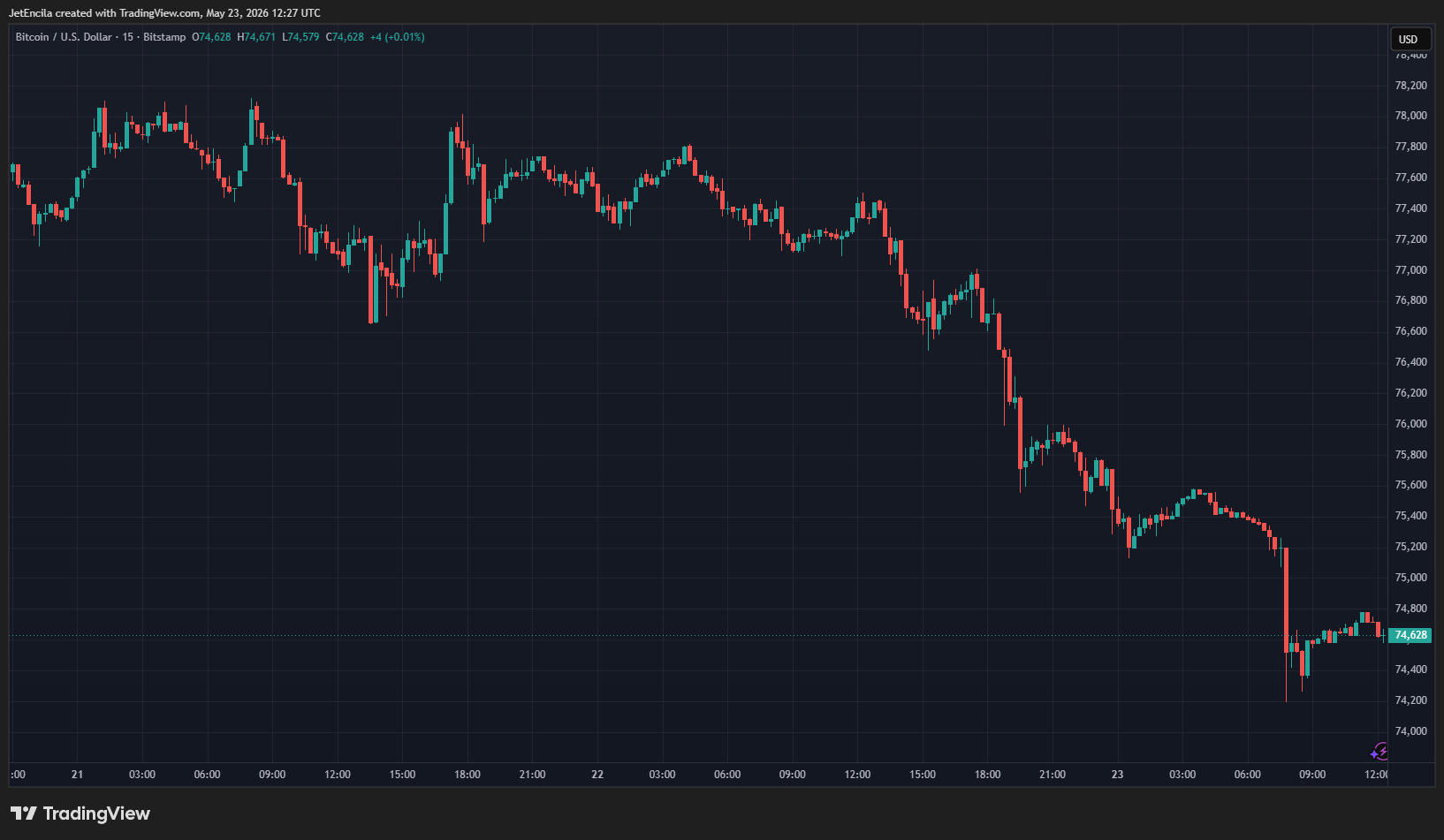Click the 75,600 price axis label

click(x=1410, y=485)
